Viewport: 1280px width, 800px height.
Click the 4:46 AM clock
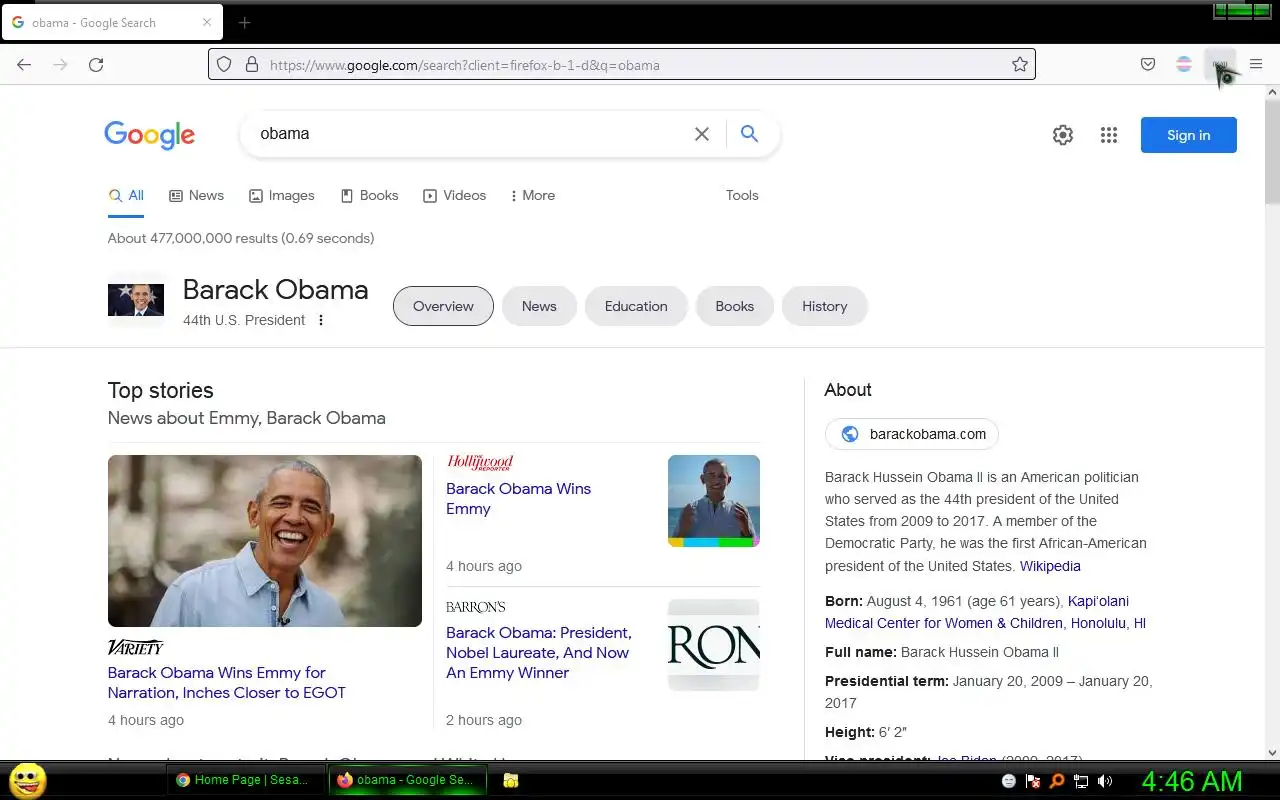click(1192, 781)
